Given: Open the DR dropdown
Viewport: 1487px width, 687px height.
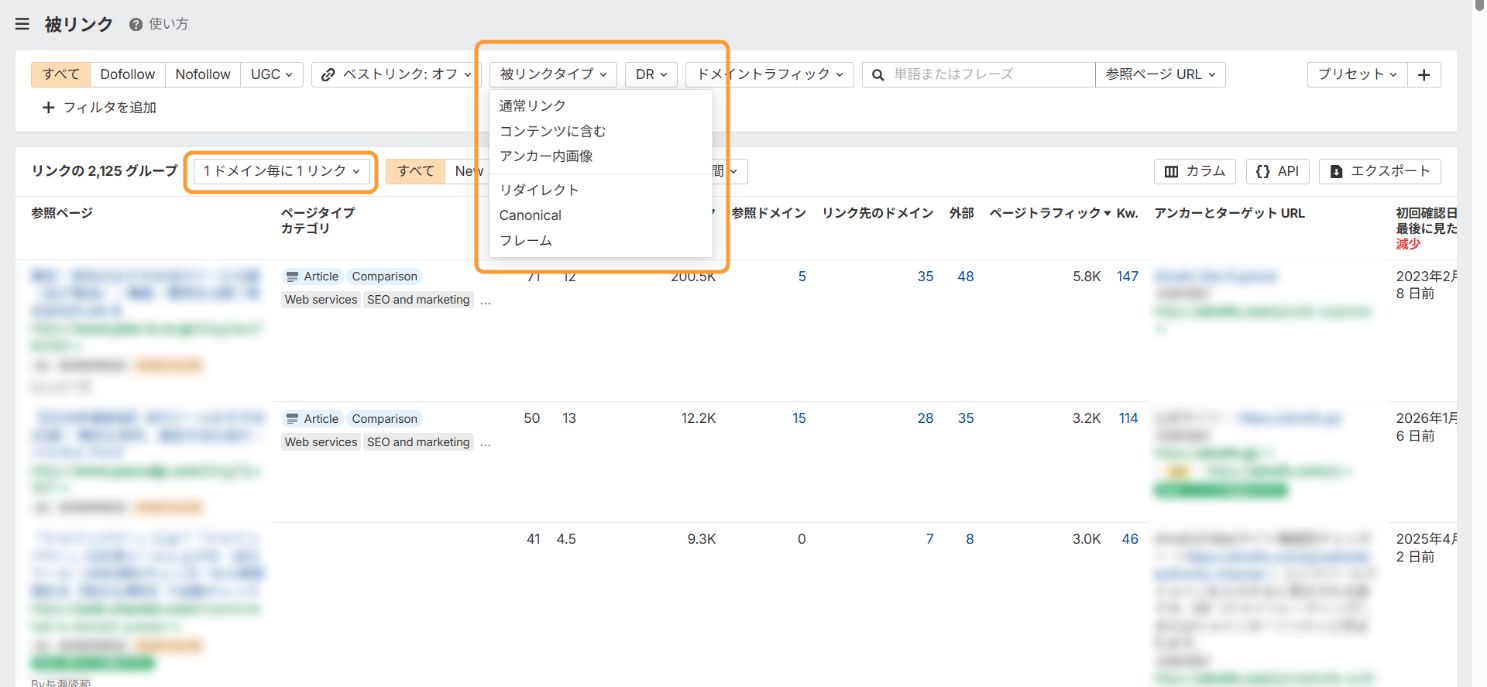Looking at the screenshot, I should [x=651, y=73].
